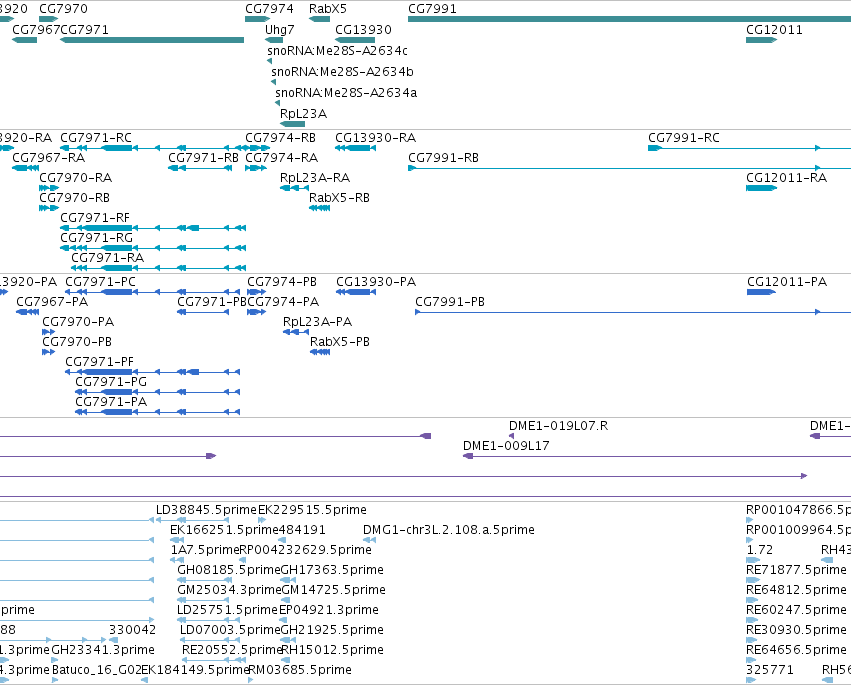Click the CG7991-RB transcript label
Image resolution: width=851 pixels, height=685 pixels.
(x=443, y=158)
